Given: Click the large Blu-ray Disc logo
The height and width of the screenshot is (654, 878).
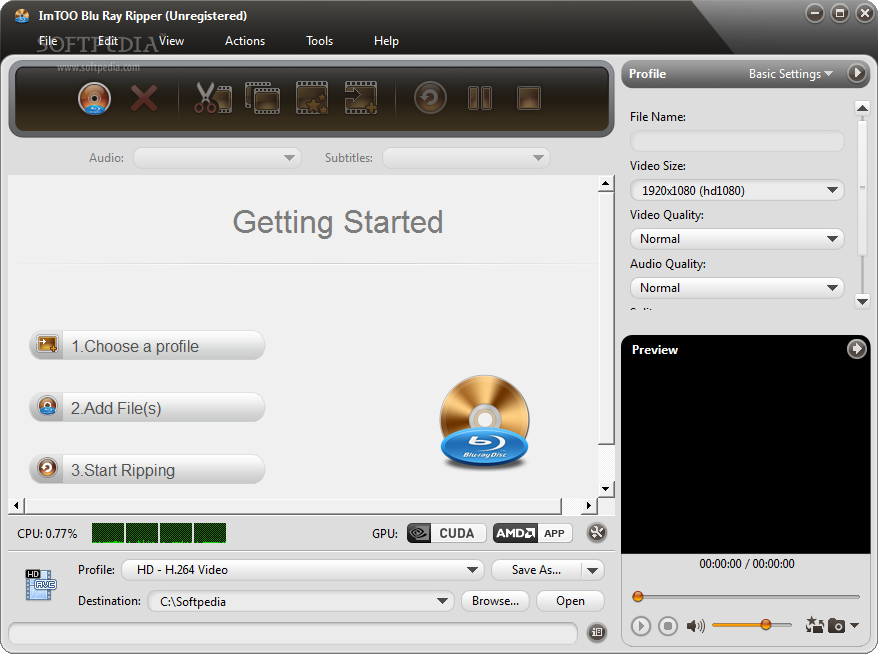Looking at the screenshot, I should click(x=484, y=421).
